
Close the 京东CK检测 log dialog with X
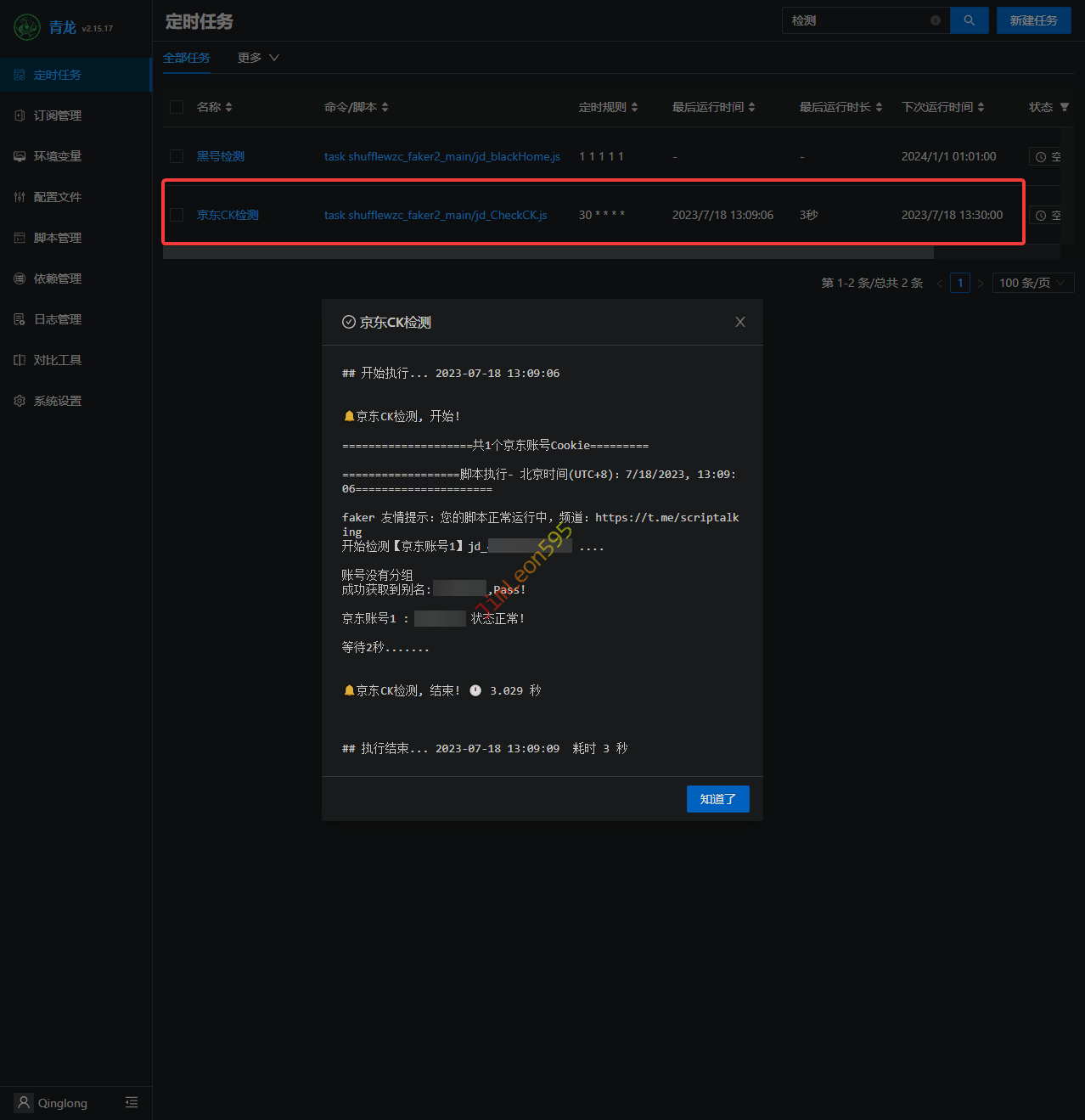coord(740,322)
